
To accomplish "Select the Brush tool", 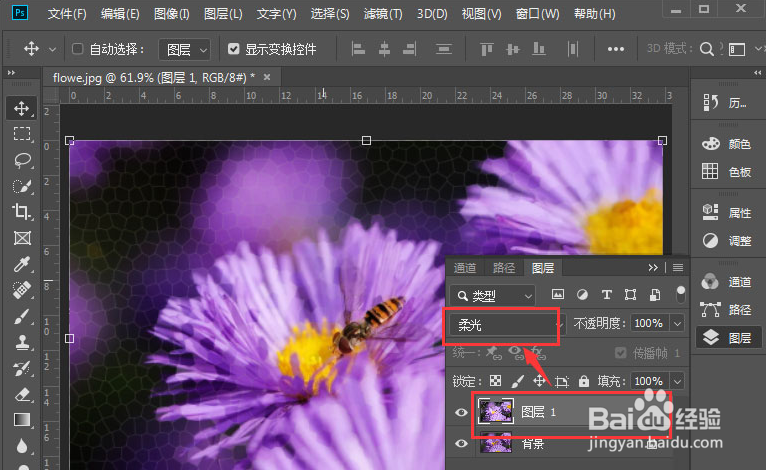I will pyautogui.click(x=21, y=317).
